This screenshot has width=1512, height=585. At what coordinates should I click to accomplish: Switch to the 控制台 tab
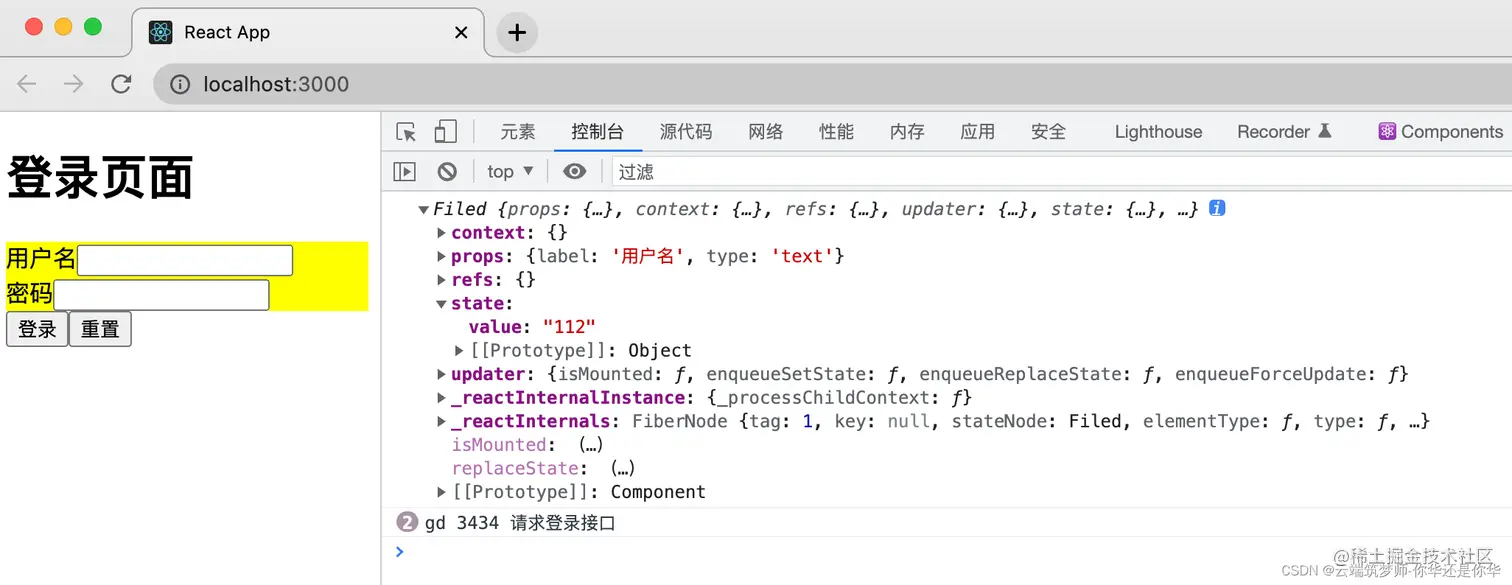pos(598,131)
